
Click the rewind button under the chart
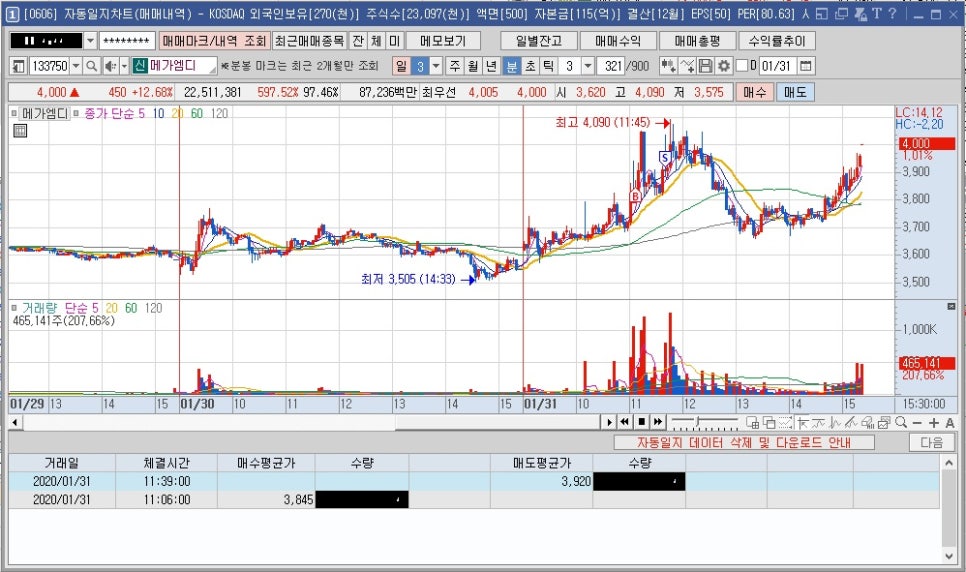tap(624, 422)
